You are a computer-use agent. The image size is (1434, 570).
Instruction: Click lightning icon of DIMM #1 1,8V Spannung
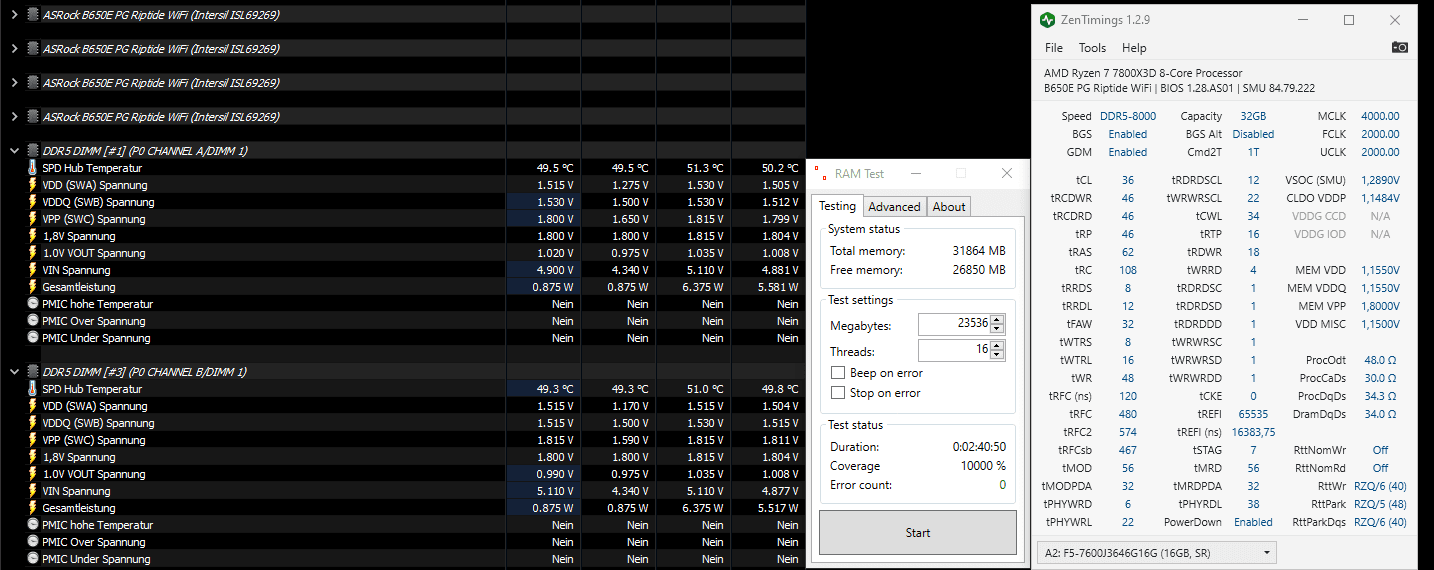(32, 236)
